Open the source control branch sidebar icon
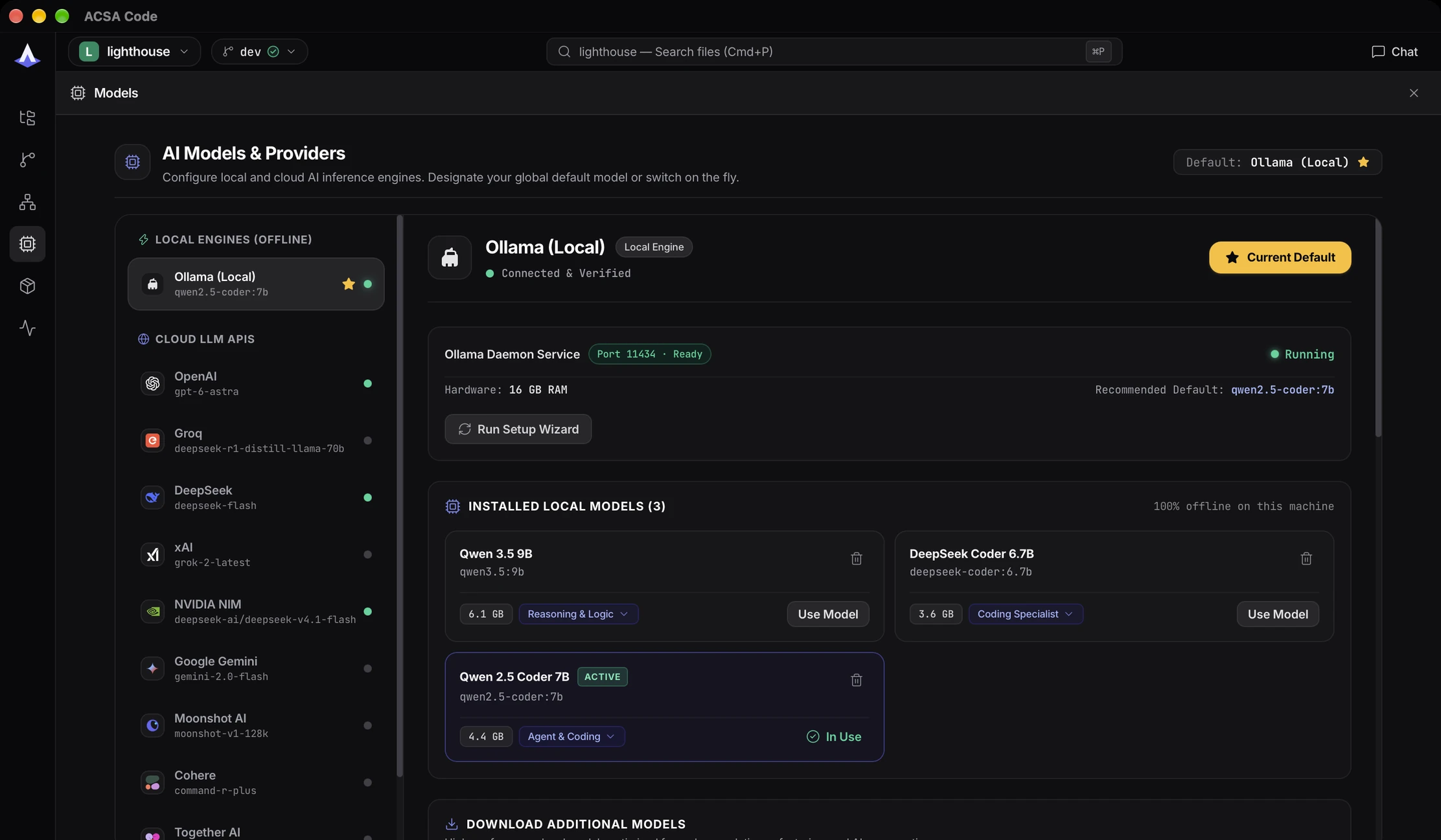Viewport: 1441px width, 840px height. point(27,159)
